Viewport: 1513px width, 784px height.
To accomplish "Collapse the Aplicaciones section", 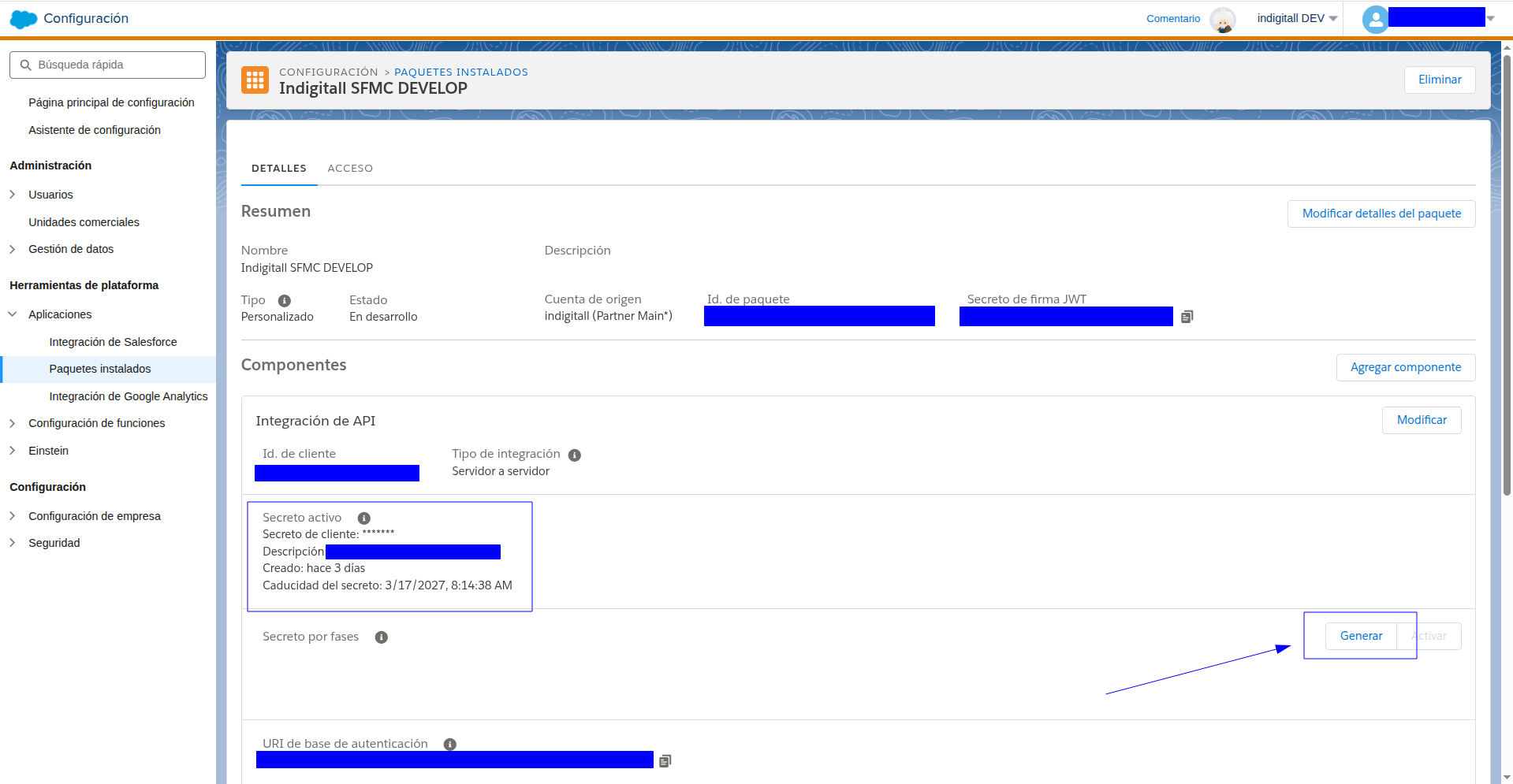I will [x=12, y=314].
